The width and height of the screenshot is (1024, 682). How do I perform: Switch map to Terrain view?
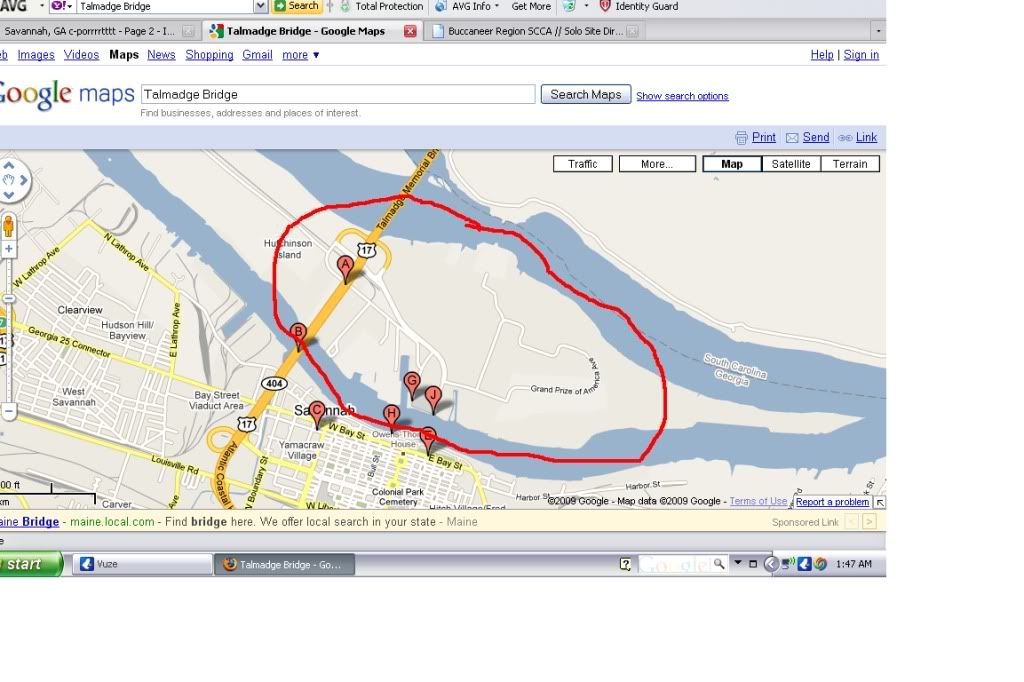click(850, 164)
